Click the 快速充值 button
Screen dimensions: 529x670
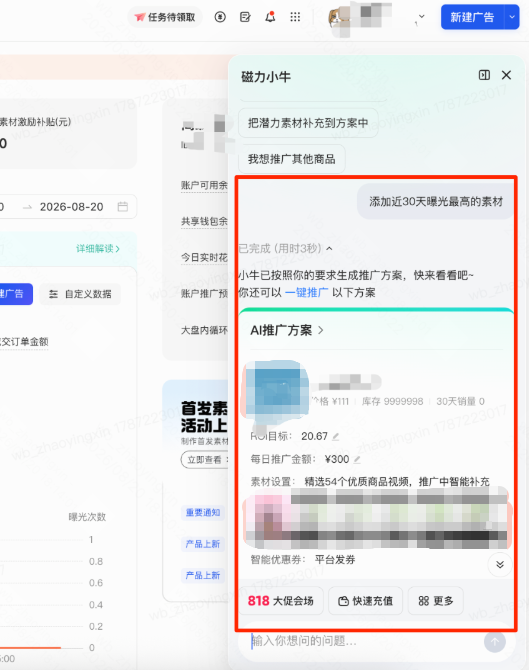pos(366,601)
